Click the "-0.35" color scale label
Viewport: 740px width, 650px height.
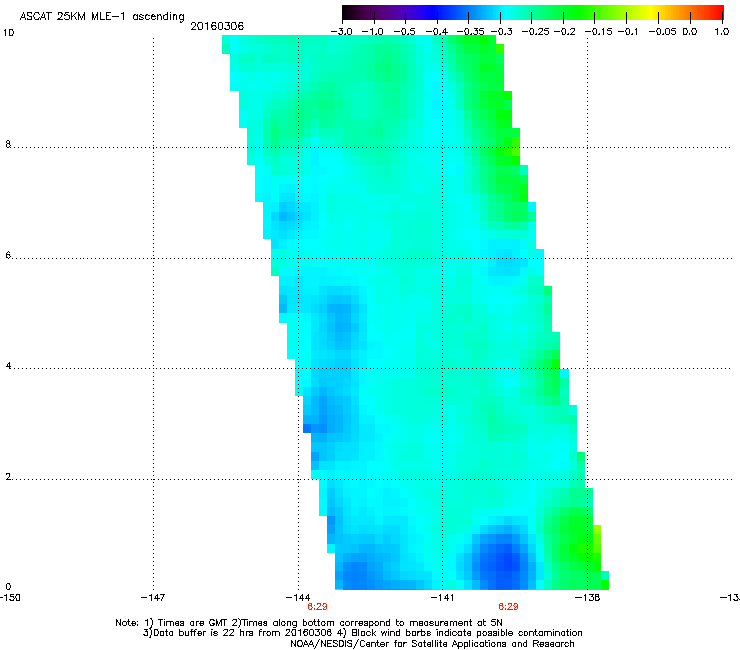468,32
